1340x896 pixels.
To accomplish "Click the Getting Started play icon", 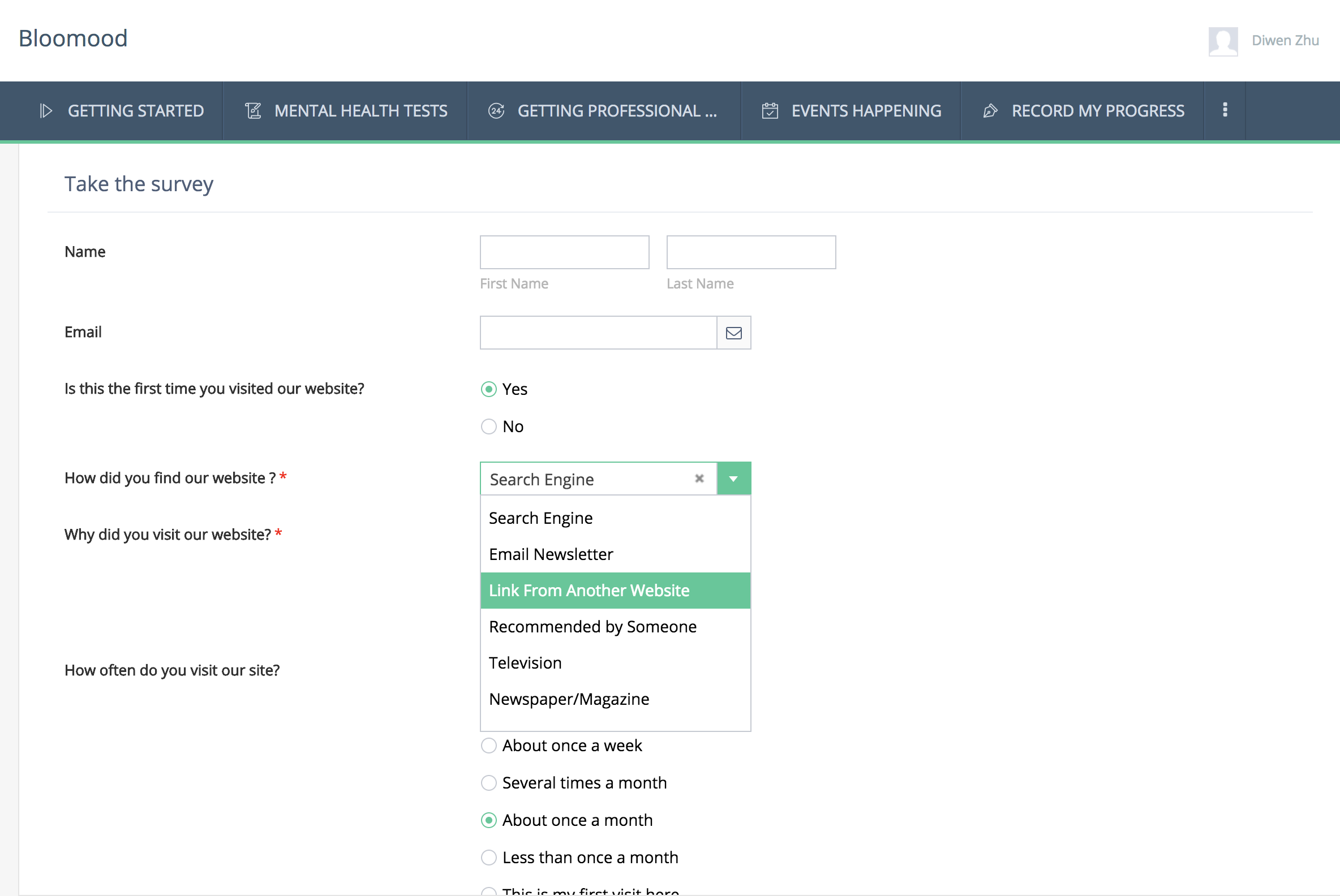I will click(x=46, y=111).
